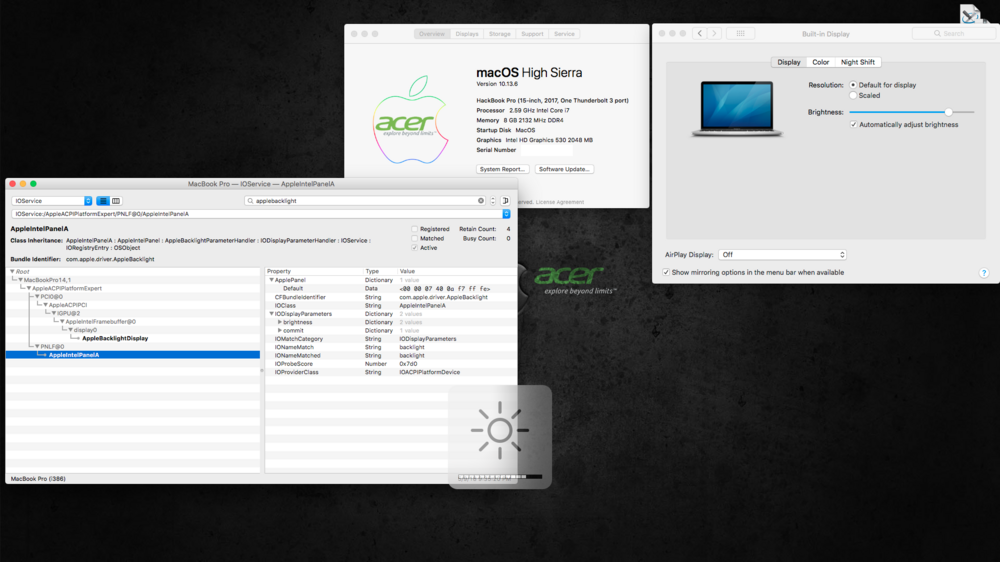The width and height of the screenshot is (1000, 562).
Task: Focus the applebacklight search field
Action: (x=365, y=201)
